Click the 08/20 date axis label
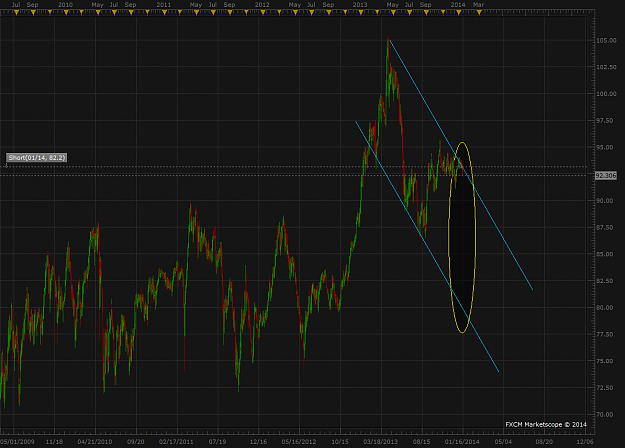The height and width of the screenshot is (448, 625). [x=544, y=442]
